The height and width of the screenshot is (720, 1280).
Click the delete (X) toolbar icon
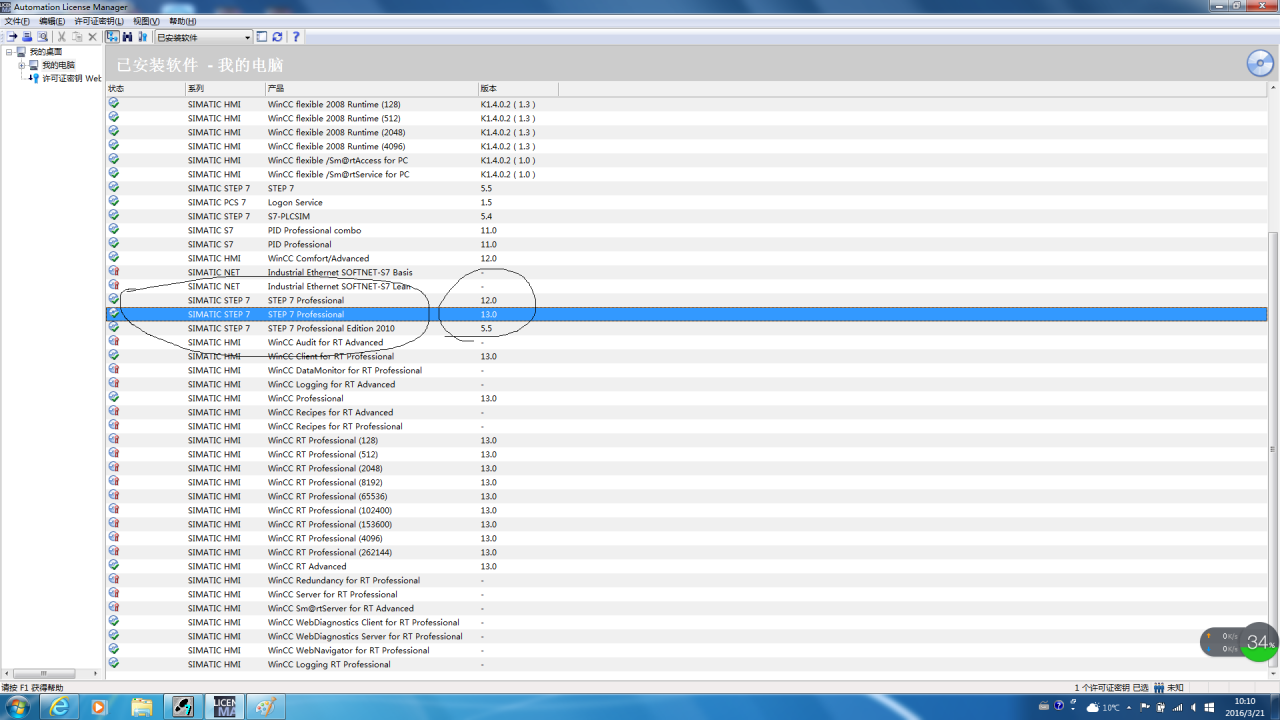pyautogui.click(x=92, y=37)
